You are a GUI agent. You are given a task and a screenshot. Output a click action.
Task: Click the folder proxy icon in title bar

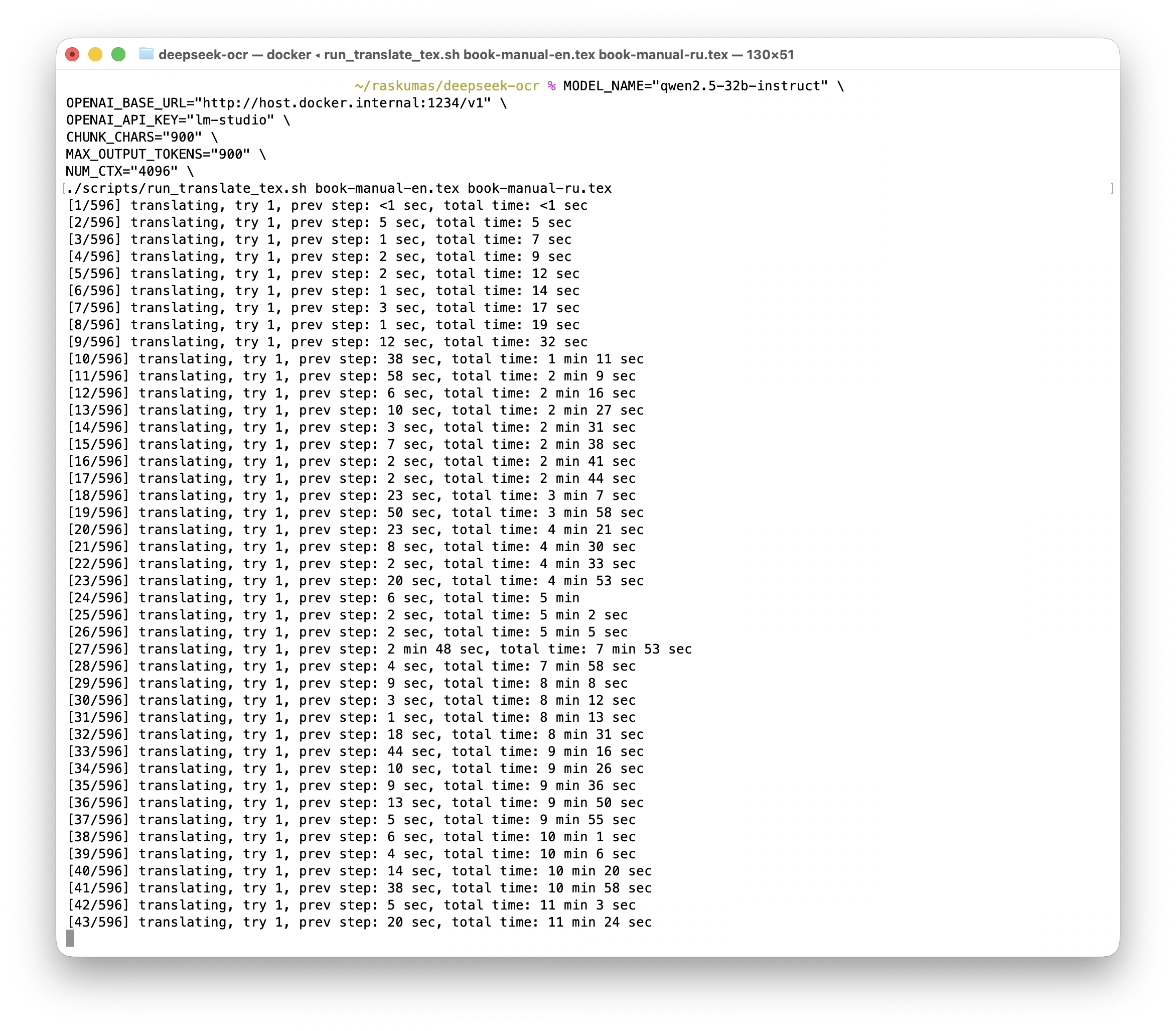coord(146,54)
